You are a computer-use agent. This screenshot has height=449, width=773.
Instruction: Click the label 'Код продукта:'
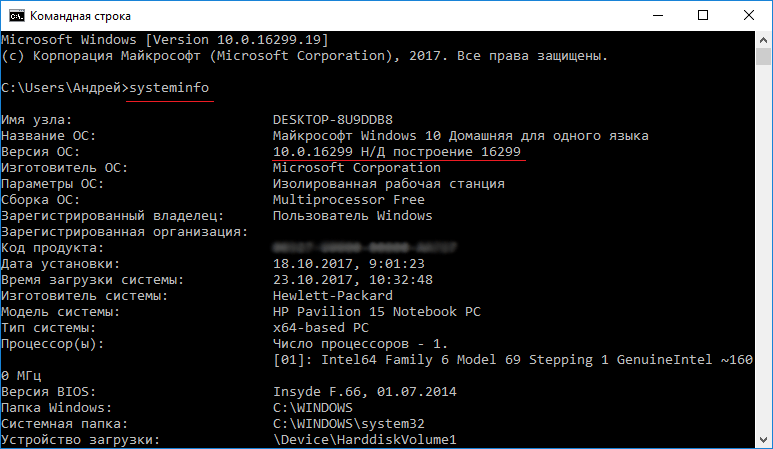[x=52, y=248]
